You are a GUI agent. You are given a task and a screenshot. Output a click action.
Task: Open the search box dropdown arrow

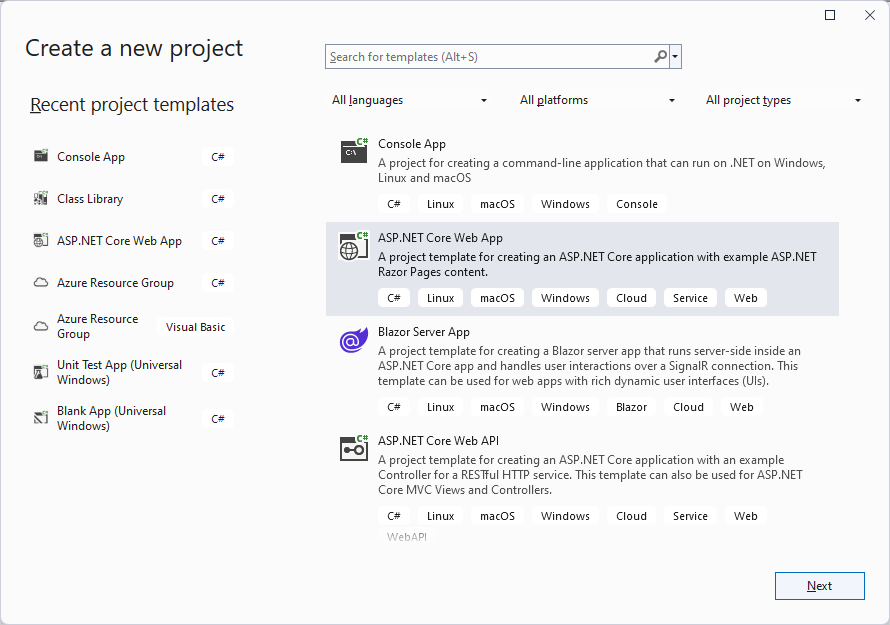(x=675, y=56)
